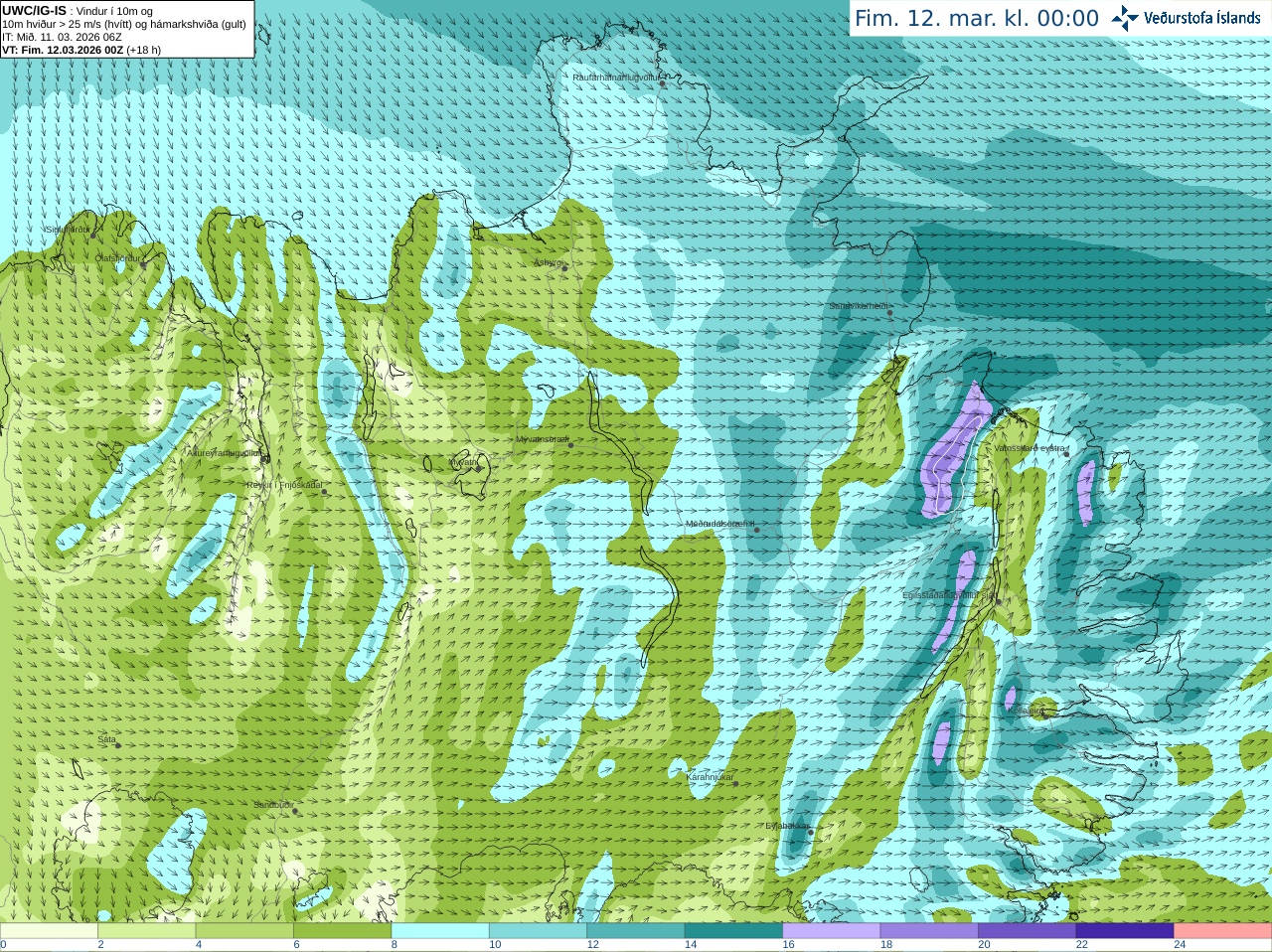1272x952 pixels.
Task: Select the Sandvíkurheiði station marker
Action: pos(890,313)
